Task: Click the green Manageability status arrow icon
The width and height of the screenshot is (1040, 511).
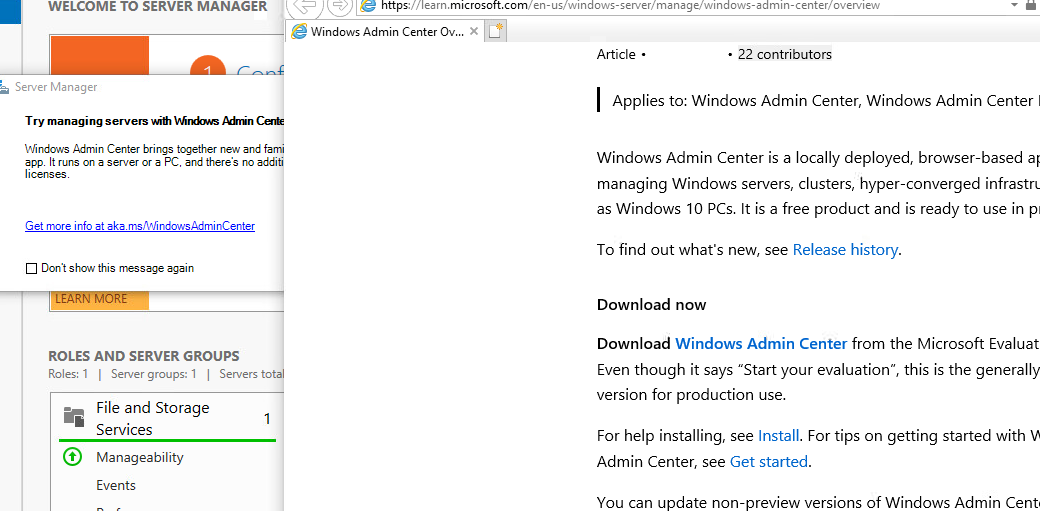Action: [72, 457]
